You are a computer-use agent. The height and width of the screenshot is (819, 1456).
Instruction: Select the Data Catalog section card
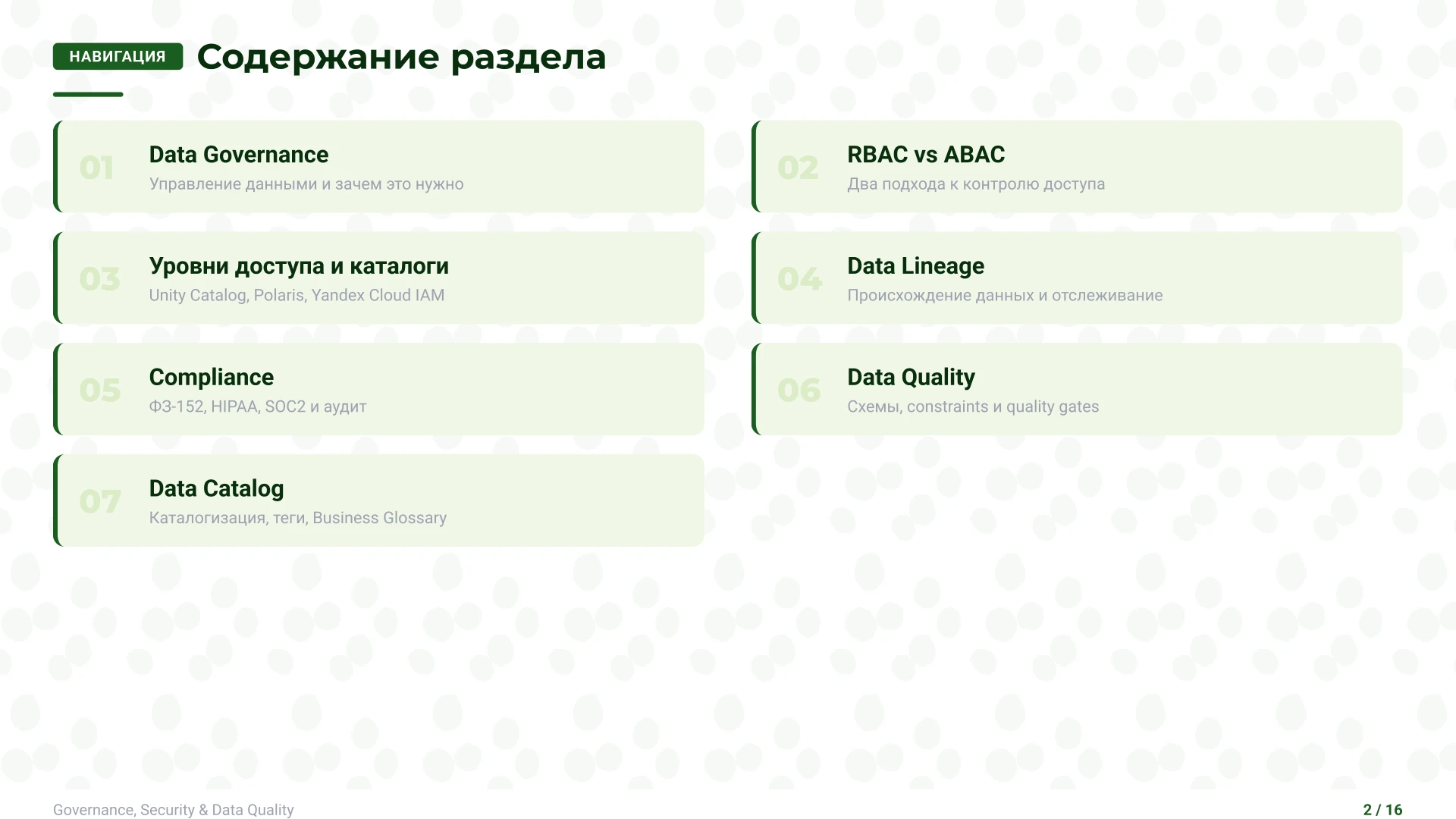point(379,500)
